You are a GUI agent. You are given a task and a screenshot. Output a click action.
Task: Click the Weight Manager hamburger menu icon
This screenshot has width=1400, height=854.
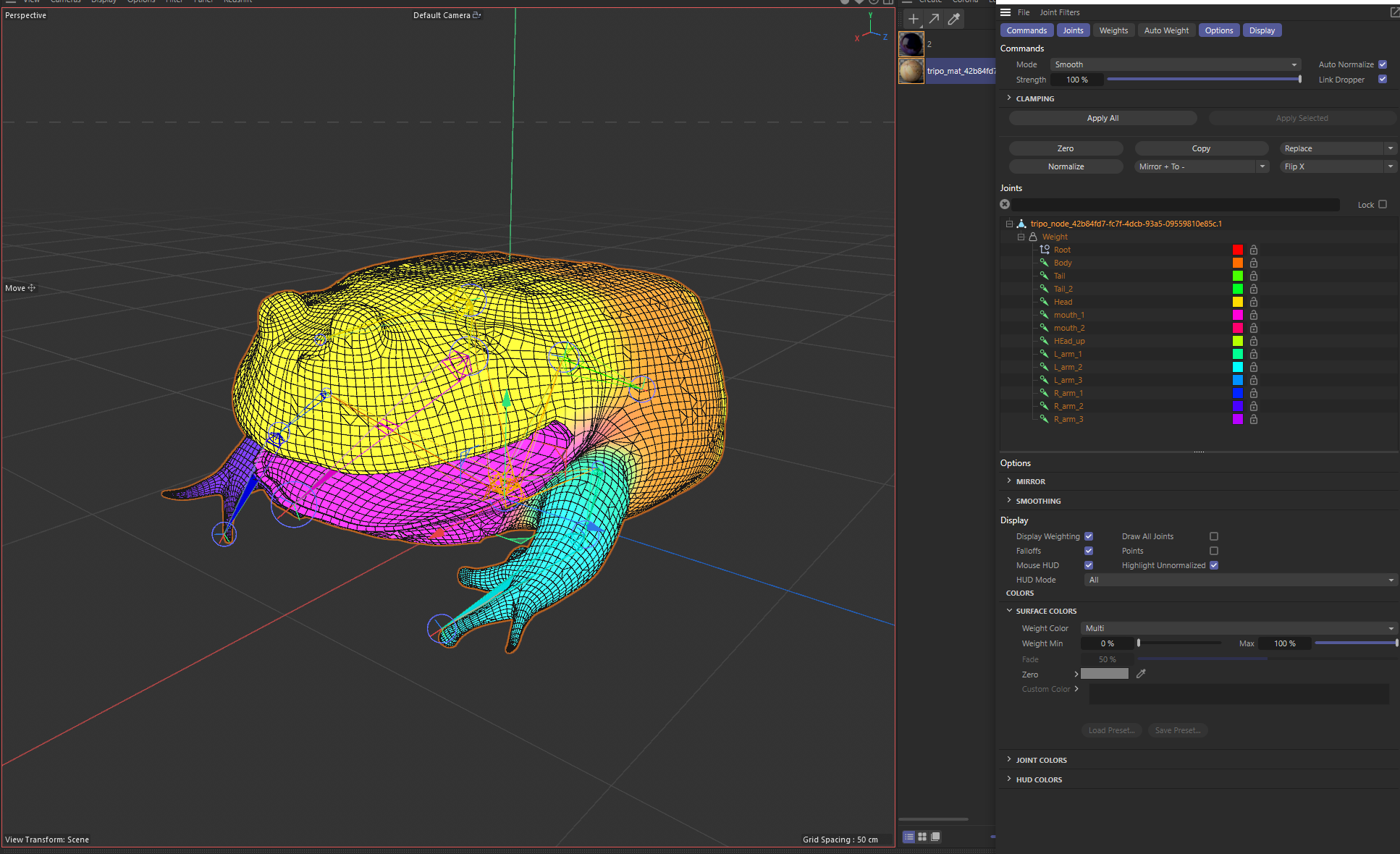(x=1005, y=12)
